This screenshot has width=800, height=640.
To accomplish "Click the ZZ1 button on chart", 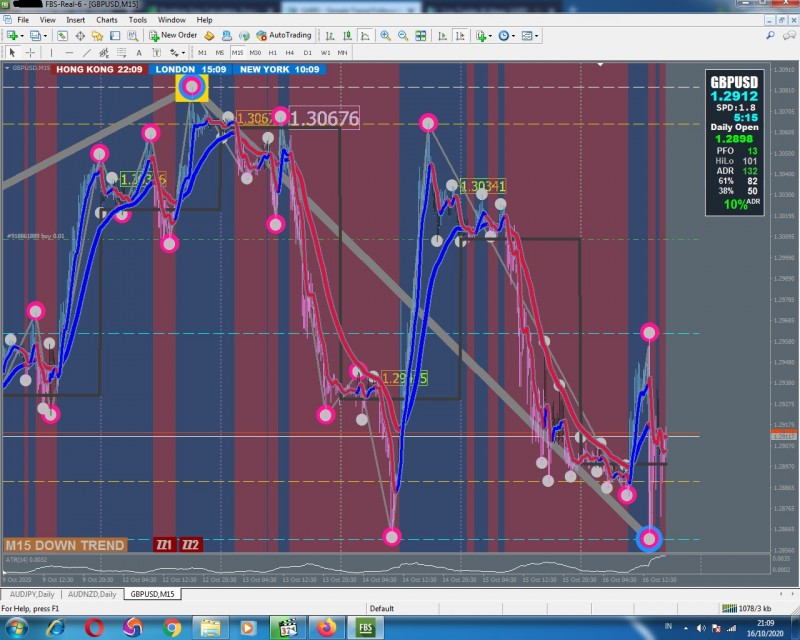I will coord(163,545).
